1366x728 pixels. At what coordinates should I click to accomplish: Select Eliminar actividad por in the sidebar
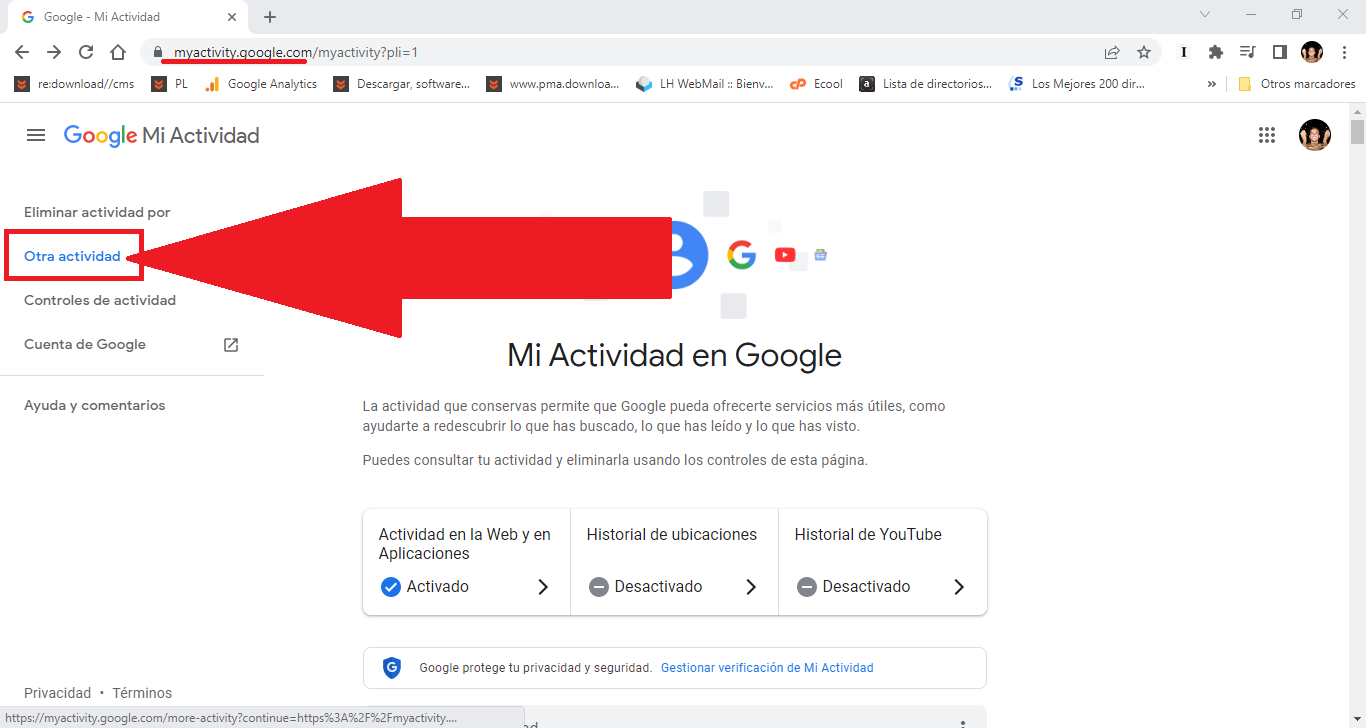97,213
